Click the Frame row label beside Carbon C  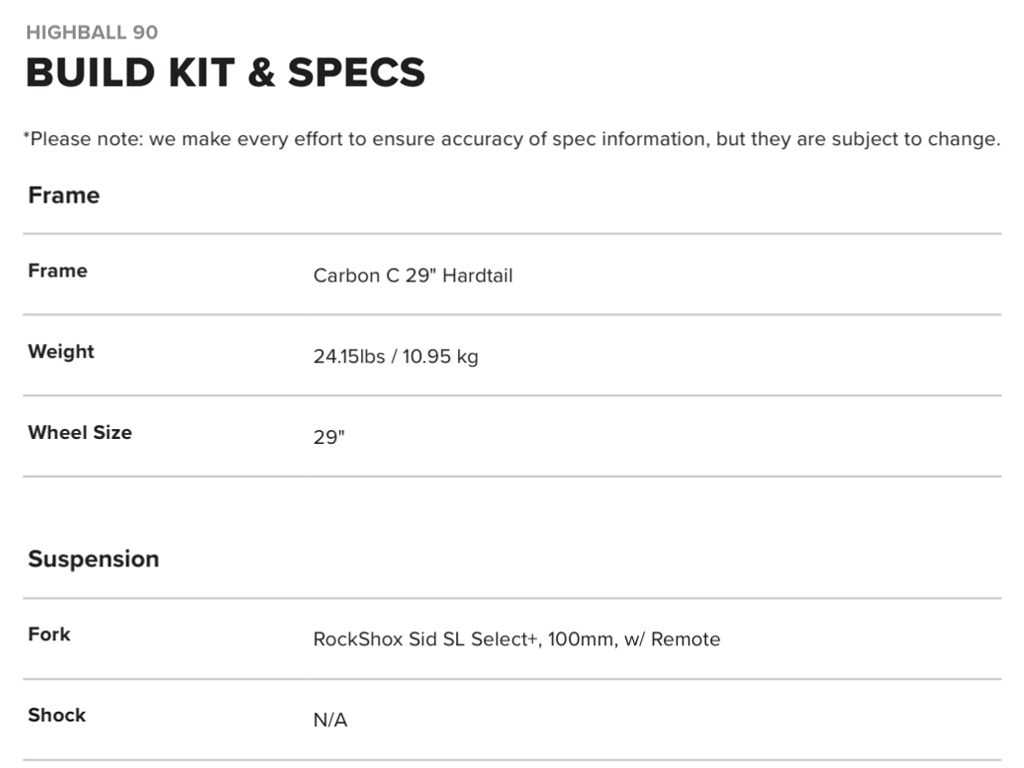pyautogui.click(x=58, y=271)
